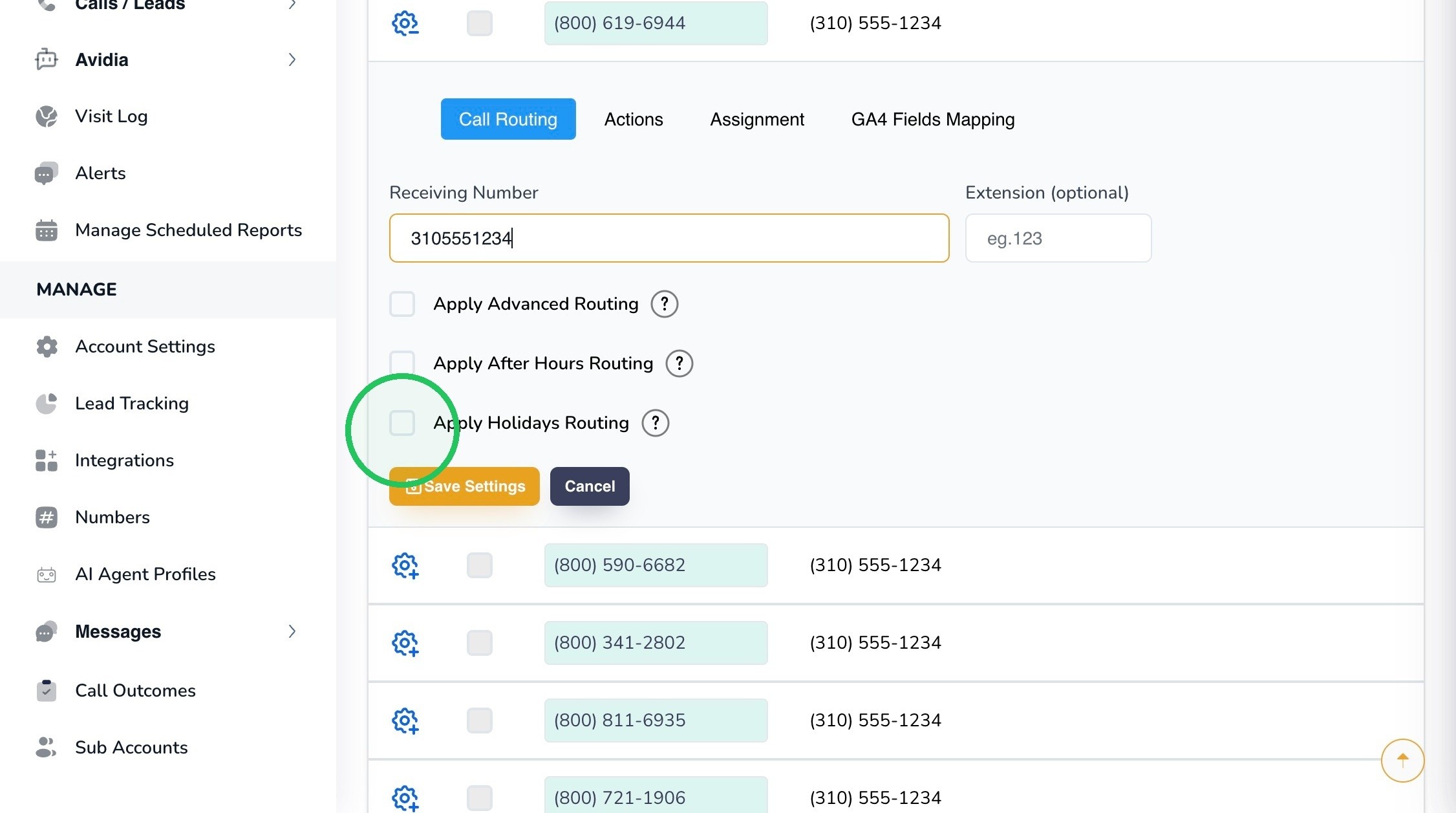Viewport: 1456px width, 813px height.
Task: Open settings gear for (800) 590-6682
Action: 405,565
